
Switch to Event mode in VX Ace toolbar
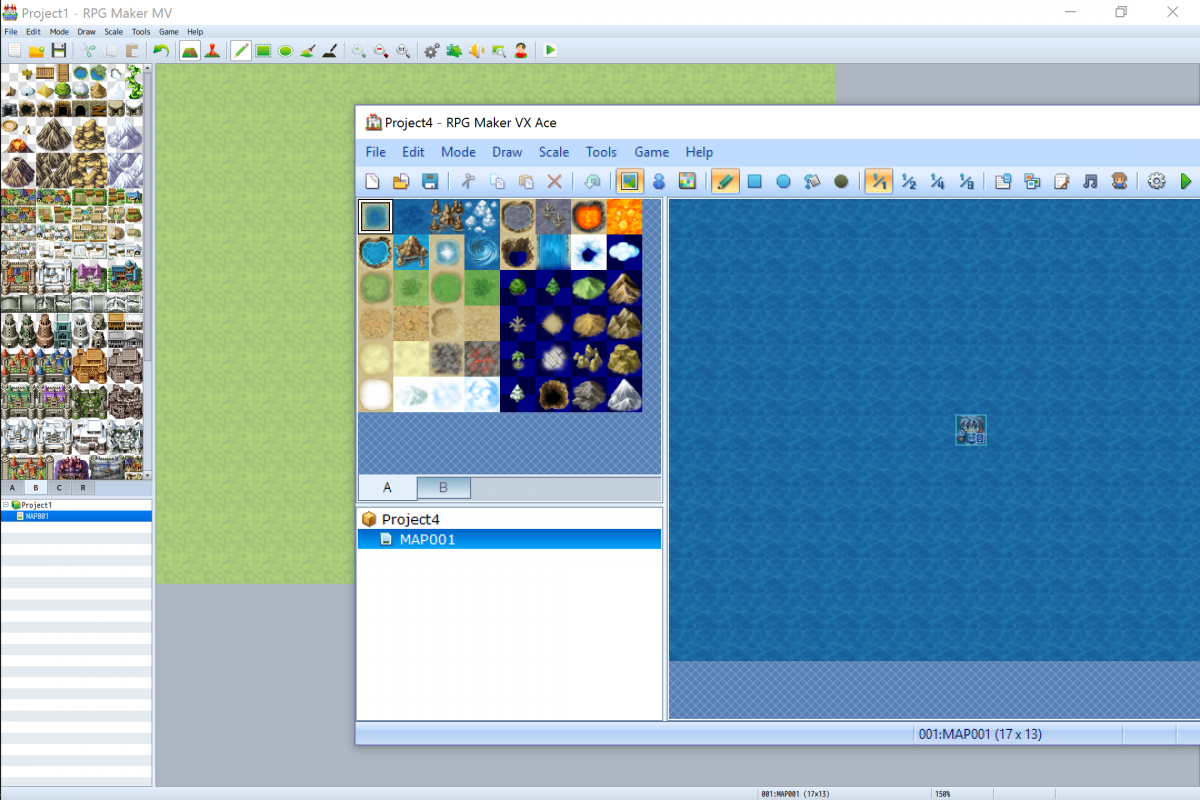659,181
